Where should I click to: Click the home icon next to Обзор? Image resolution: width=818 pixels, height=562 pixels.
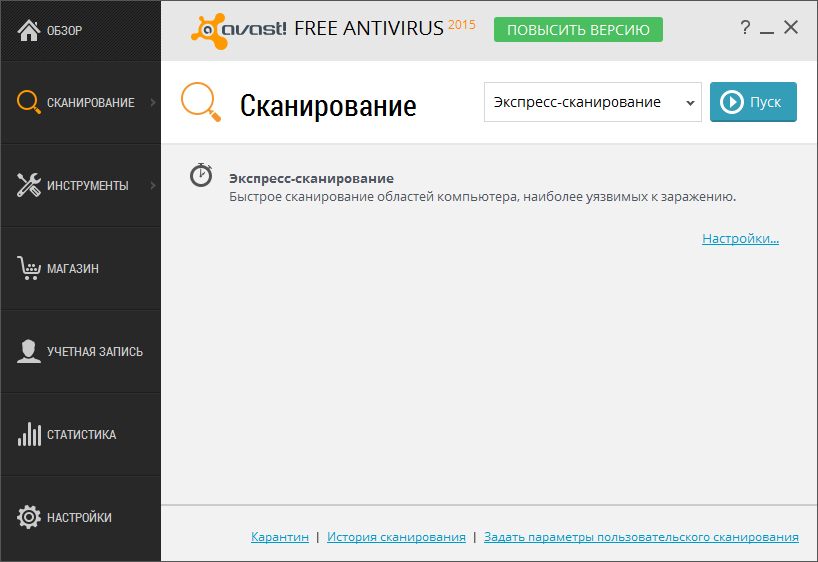[x=29, y=30]
